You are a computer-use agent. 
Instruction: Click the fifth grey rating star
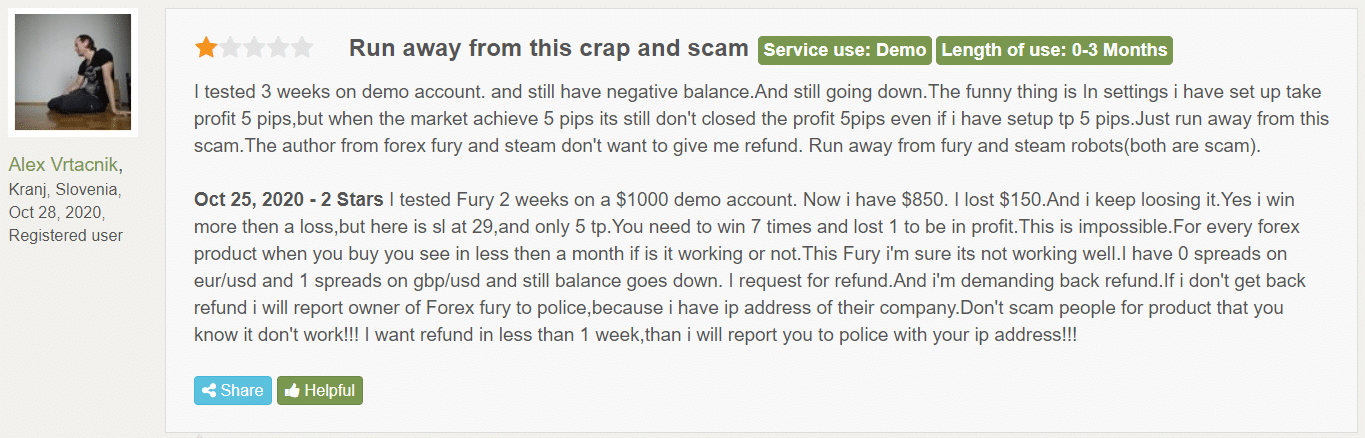(x=302, y=47)
